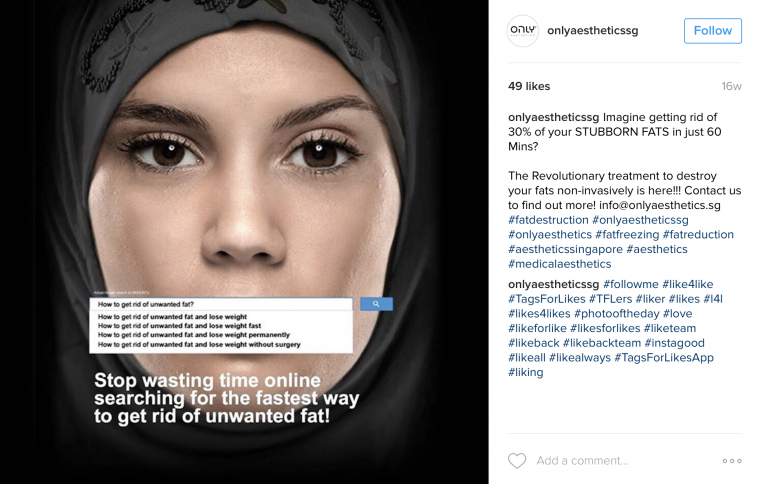760x484 pixels.
Task: Open the #instagood hashtag
Action: pyautogui.click(x=674, y=343)
